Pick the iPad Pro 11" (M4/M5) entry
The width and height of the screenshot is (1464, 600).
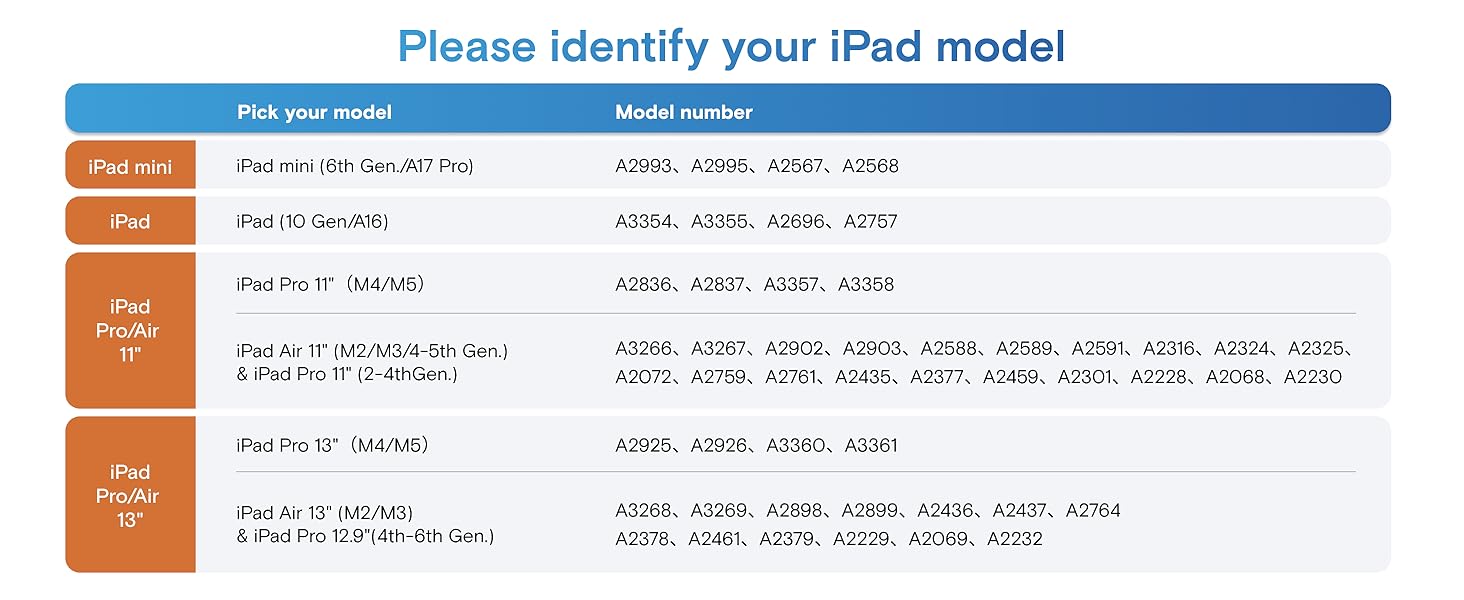coord(331,284)
